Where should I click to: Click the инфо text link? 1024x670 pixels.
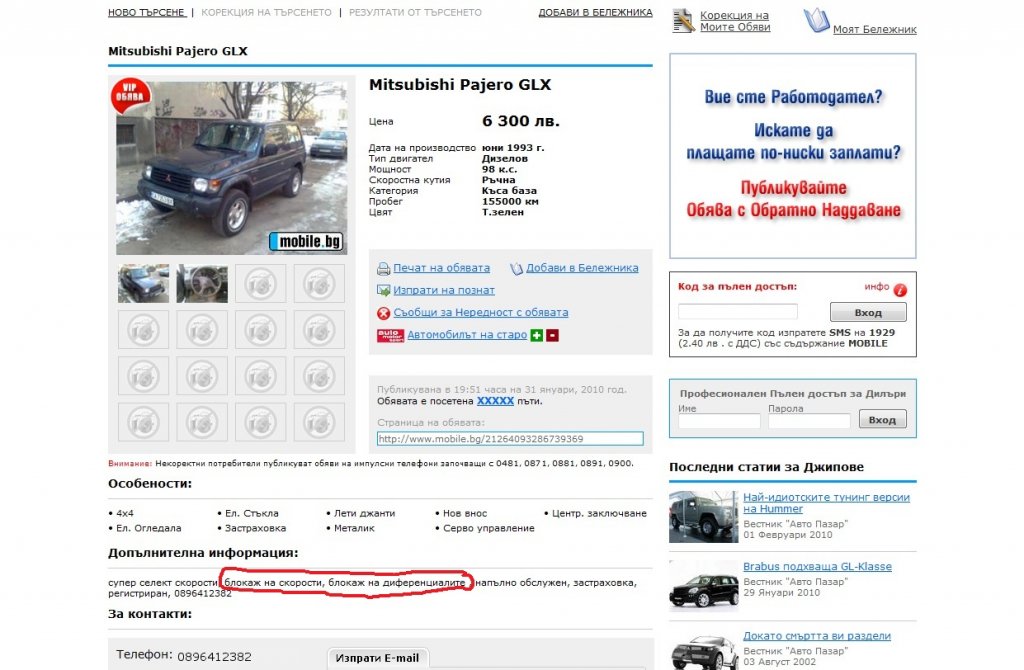[x=876, y=287]
